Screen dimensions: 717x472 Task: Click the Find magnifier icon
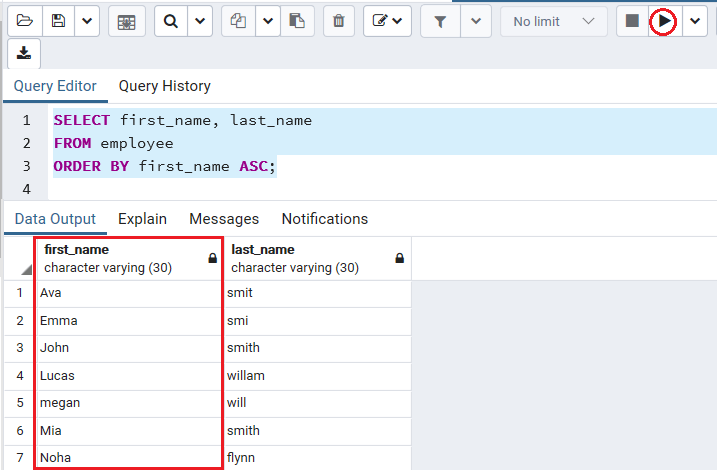pos(171,21)
